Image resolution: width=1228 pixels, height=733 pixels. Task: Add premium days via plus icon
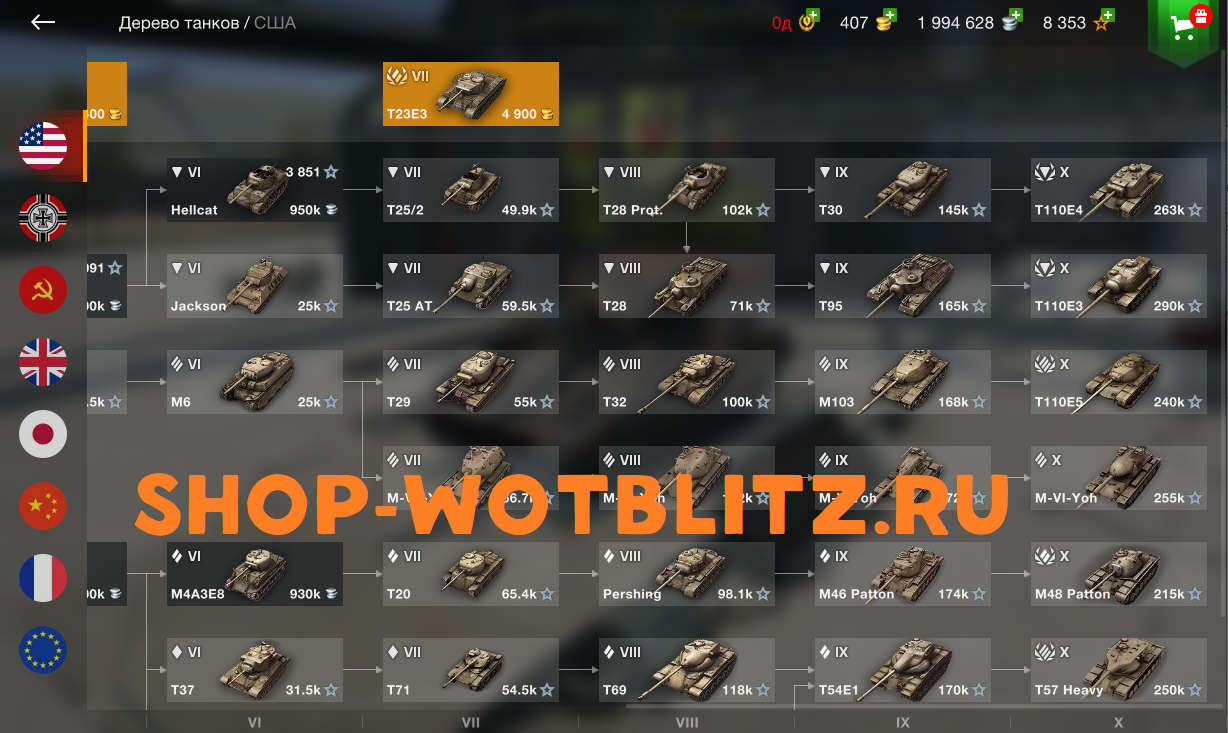(813, 16)
